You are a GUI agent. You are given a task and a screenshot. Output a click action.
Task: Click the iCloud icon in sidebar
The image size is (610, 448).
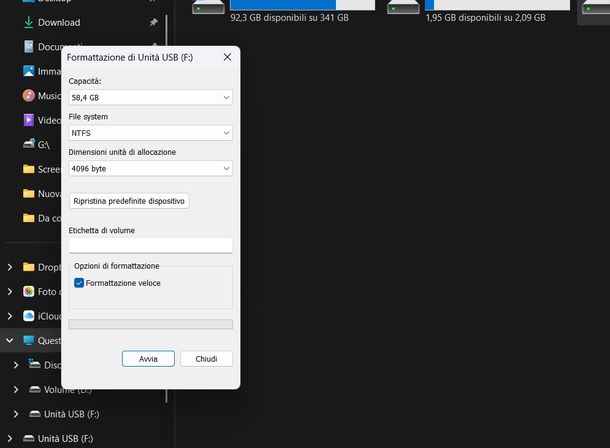coord(28,316)
